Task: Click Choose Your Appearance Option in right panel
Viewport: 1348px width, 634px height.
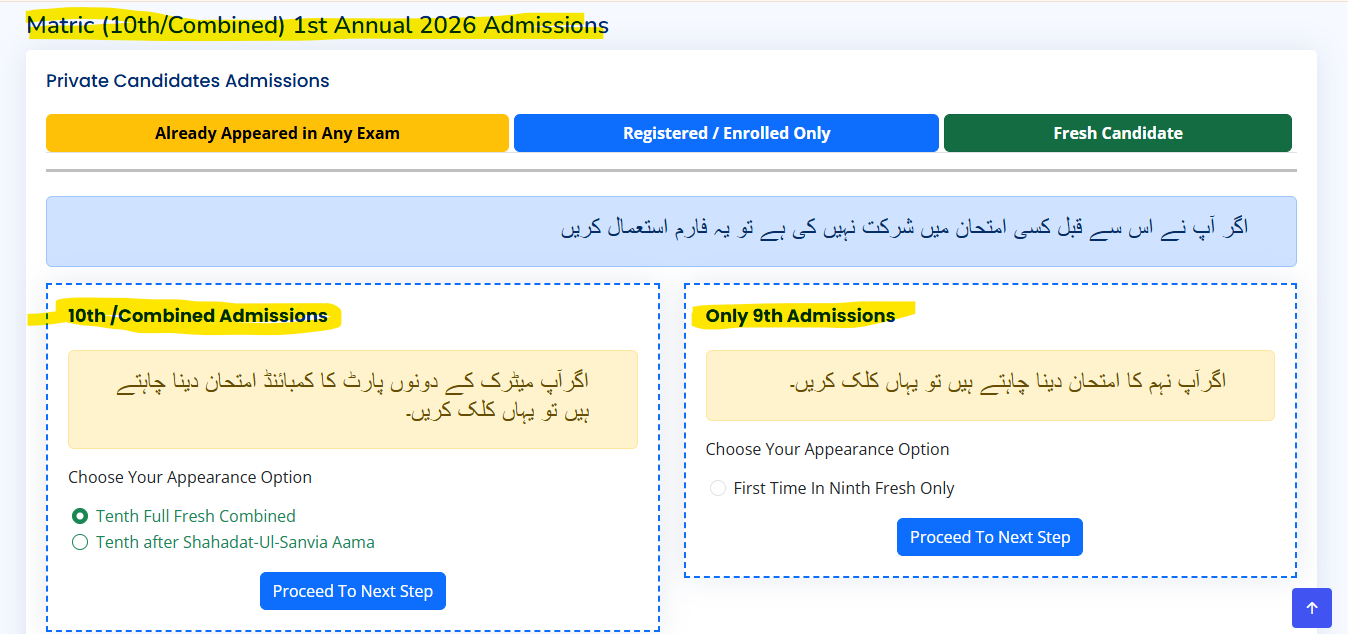Action: 827,449
